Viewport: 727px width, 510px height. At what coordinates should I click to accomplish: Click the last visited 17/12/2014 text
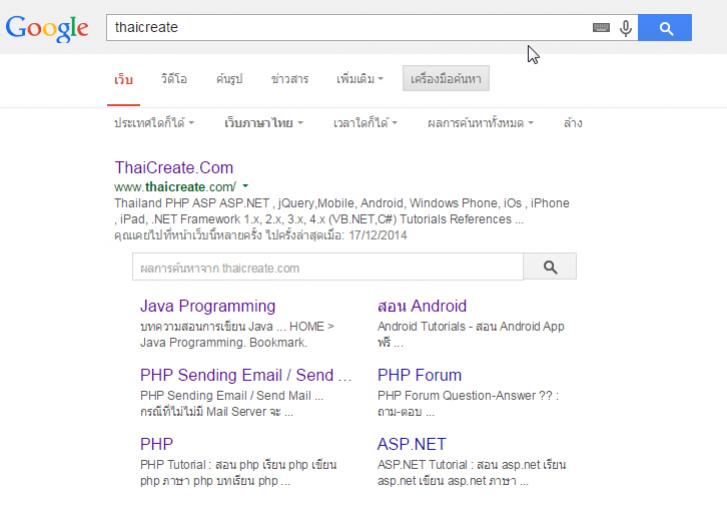[x=260, y=236]
